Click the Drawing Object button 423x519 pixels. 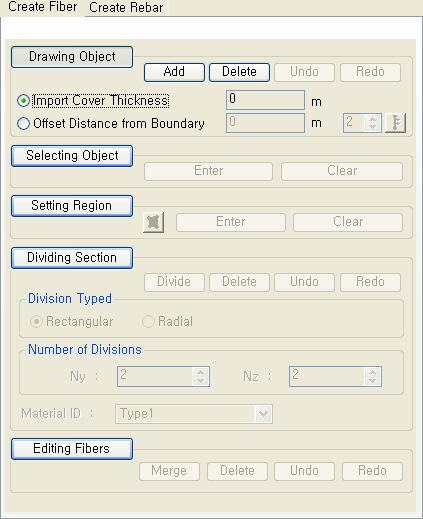[72, 57]
